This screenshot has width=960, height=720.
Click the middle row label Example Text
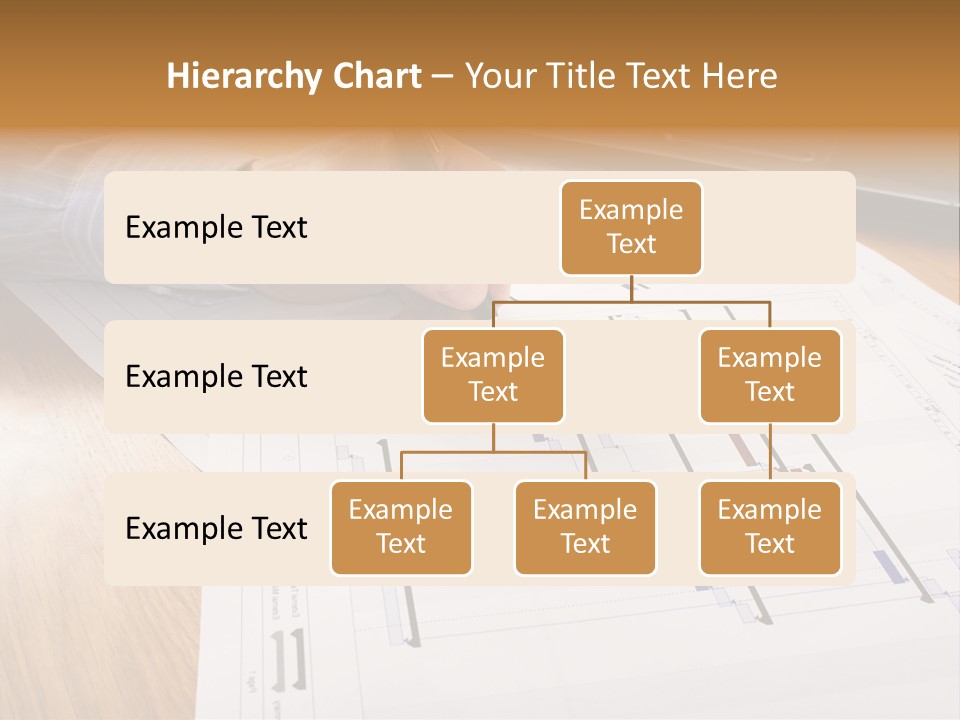[x=215, y=377]
